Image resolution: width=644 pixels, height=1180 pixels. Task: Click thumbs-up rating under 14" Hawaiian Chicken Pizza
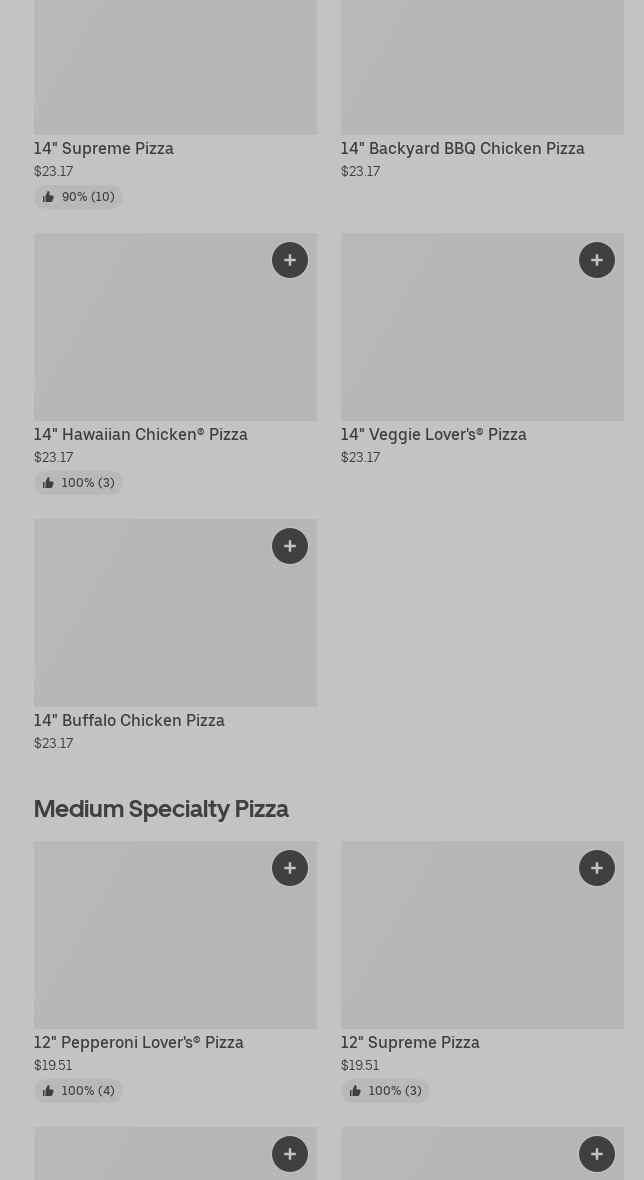(79, 483)
